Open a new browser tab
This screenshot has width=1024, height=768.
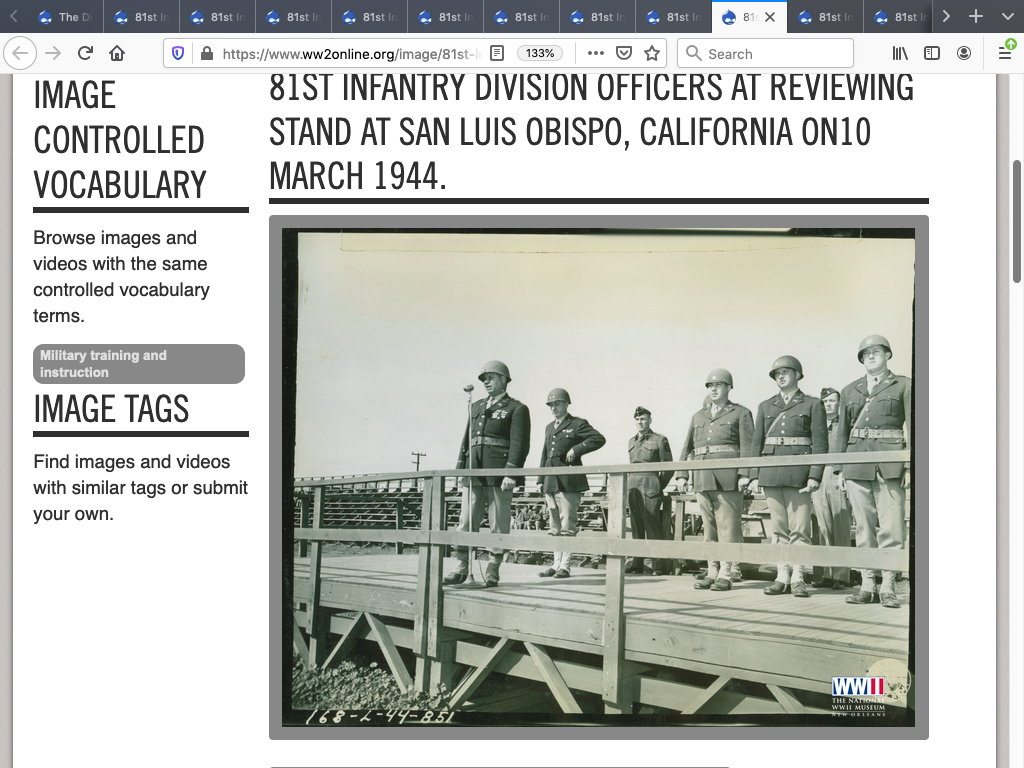[x=976, y=17]
